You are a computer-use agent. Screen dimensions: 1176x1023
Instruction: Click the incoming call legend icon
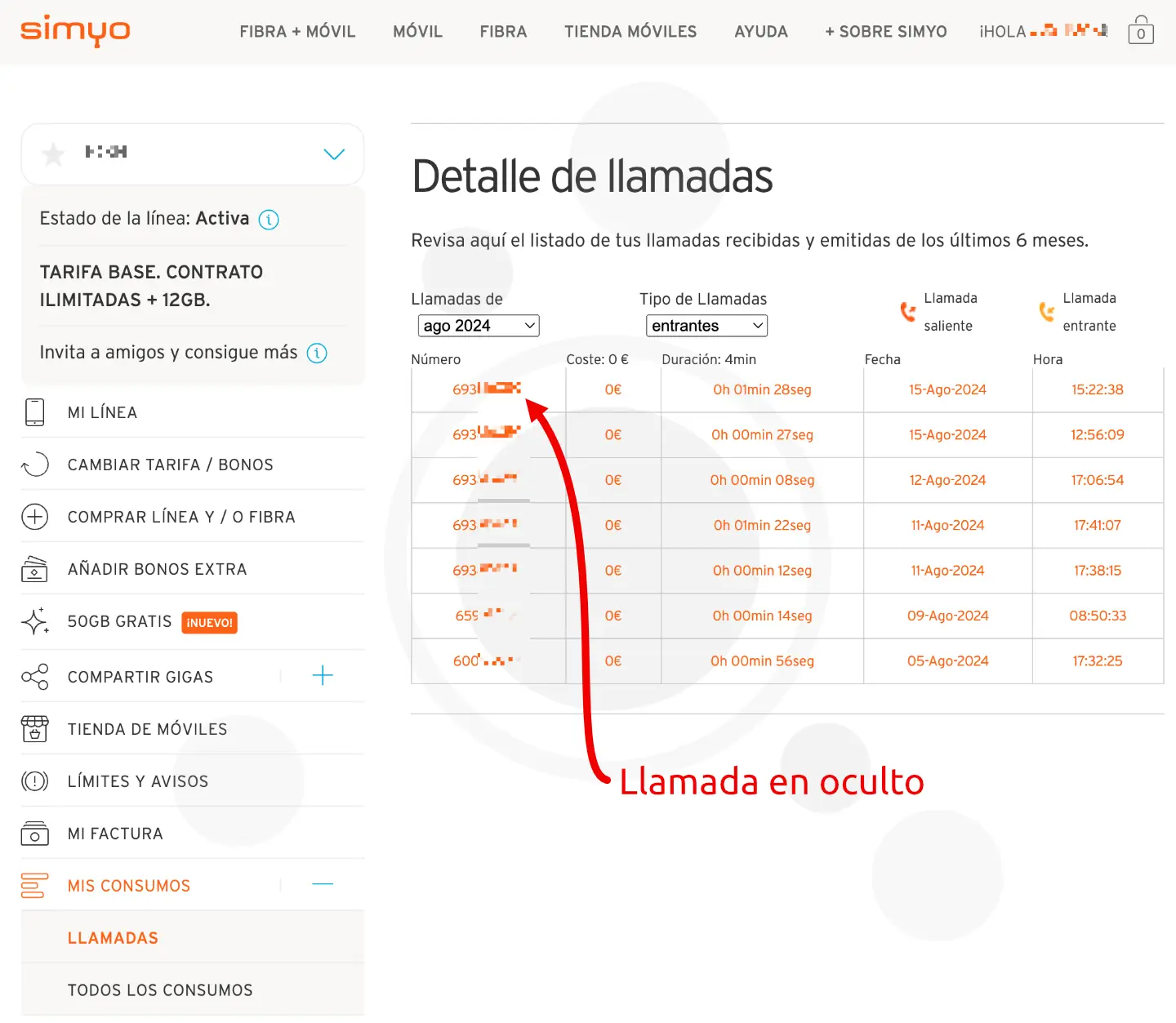1046,312
